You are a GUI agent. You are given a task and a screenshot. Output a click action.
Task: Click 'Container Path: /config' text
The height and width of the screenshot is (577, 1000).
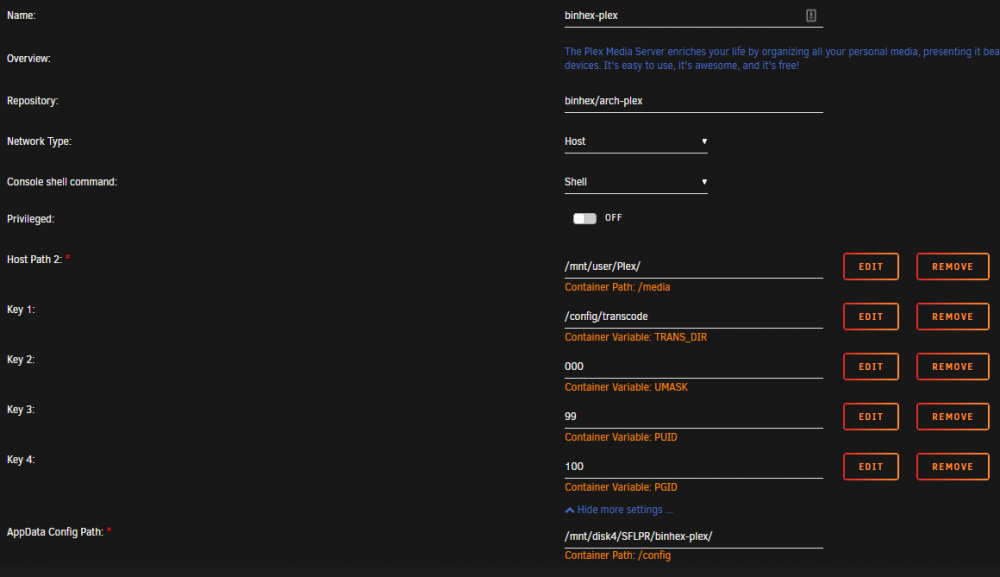tap(617, 556)
